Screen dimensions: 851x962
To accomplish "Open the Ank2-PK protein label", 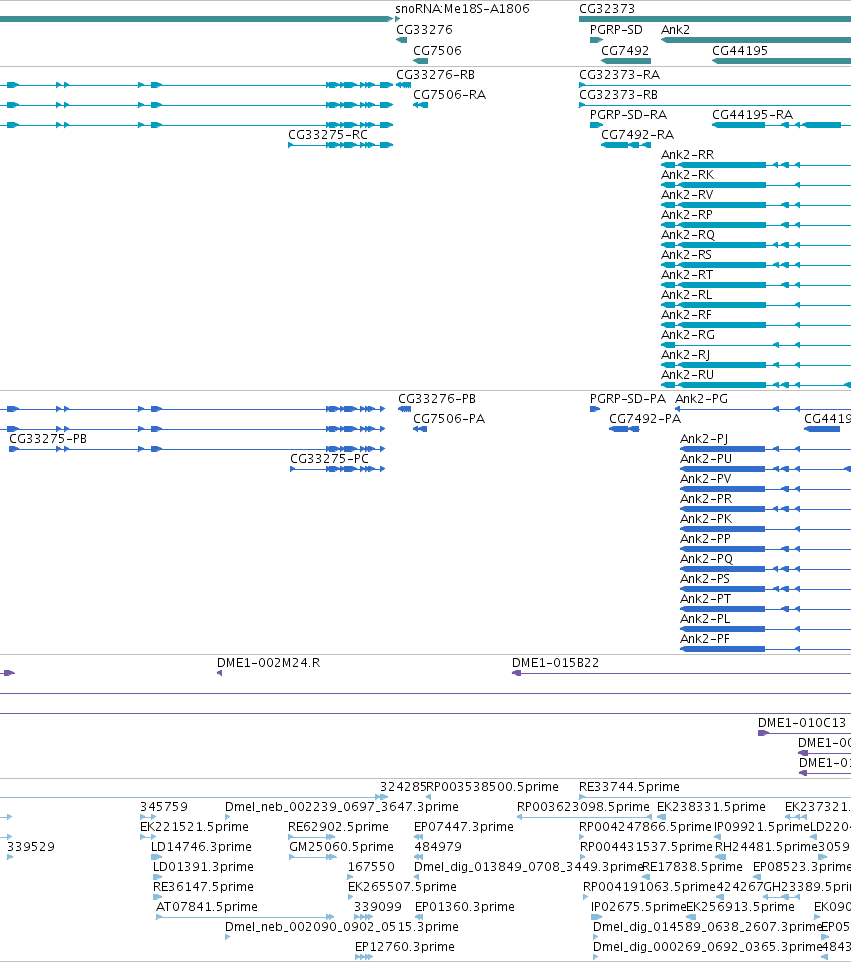I will point(706,519).
